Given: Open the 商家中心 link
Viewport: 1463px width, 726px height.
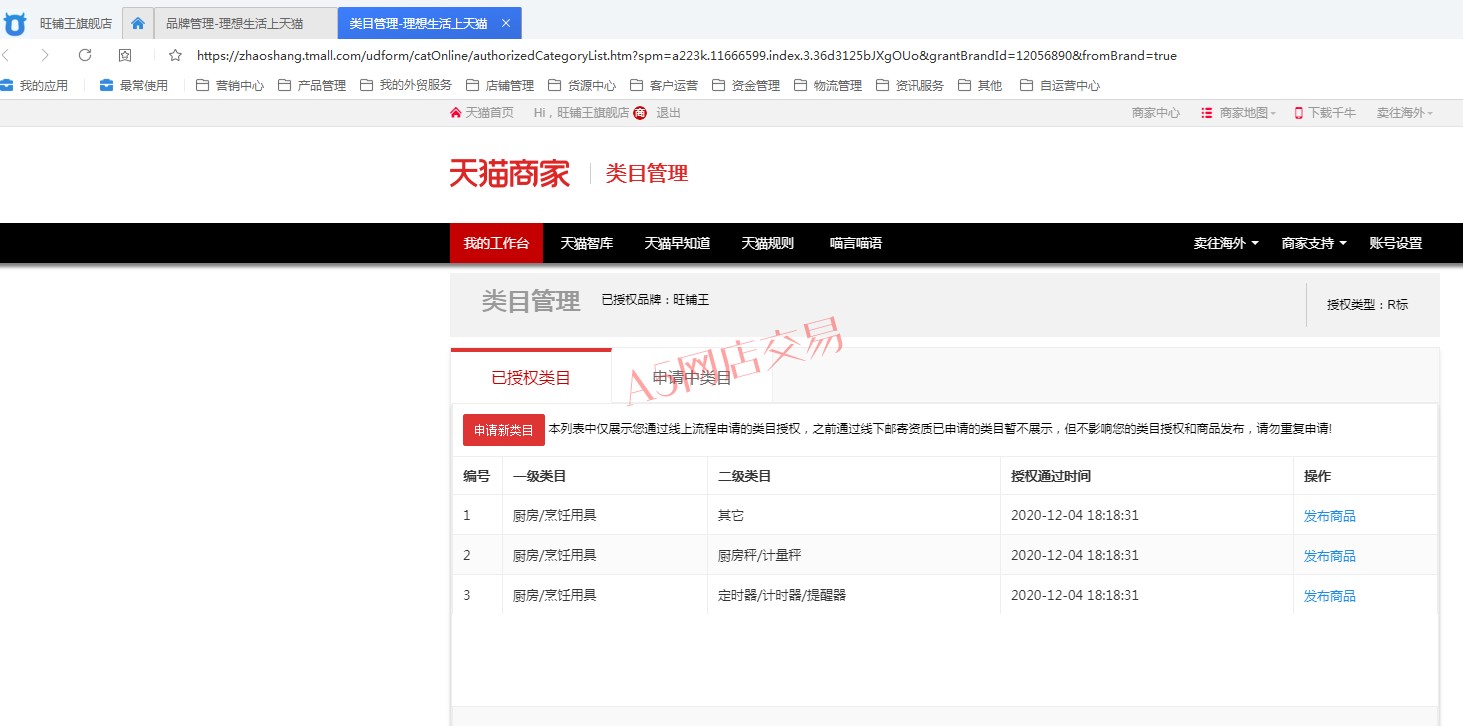Looking at the screenshot, I should (1156, 113).
